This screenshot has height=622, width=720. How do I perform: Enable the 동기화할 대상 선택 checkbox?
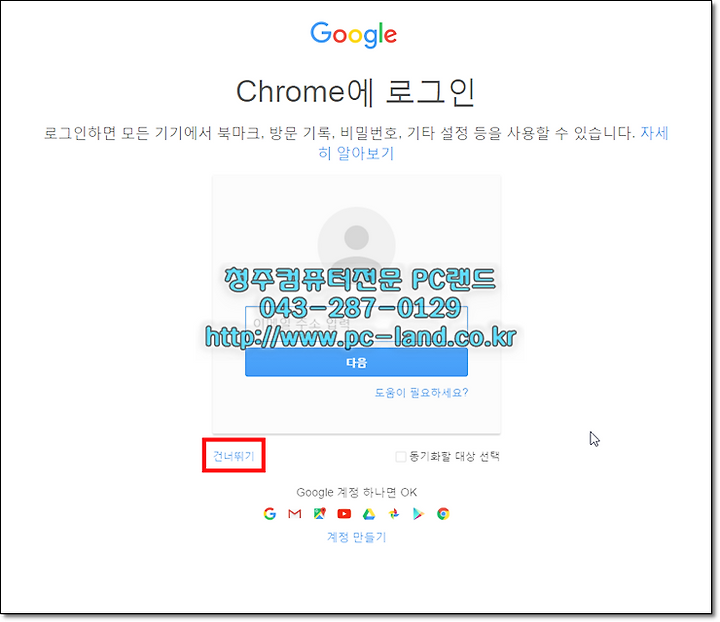click(400, 456)
